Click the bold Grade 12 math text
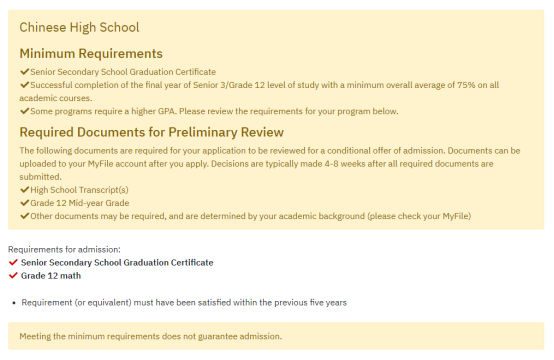 click(51, 276)
